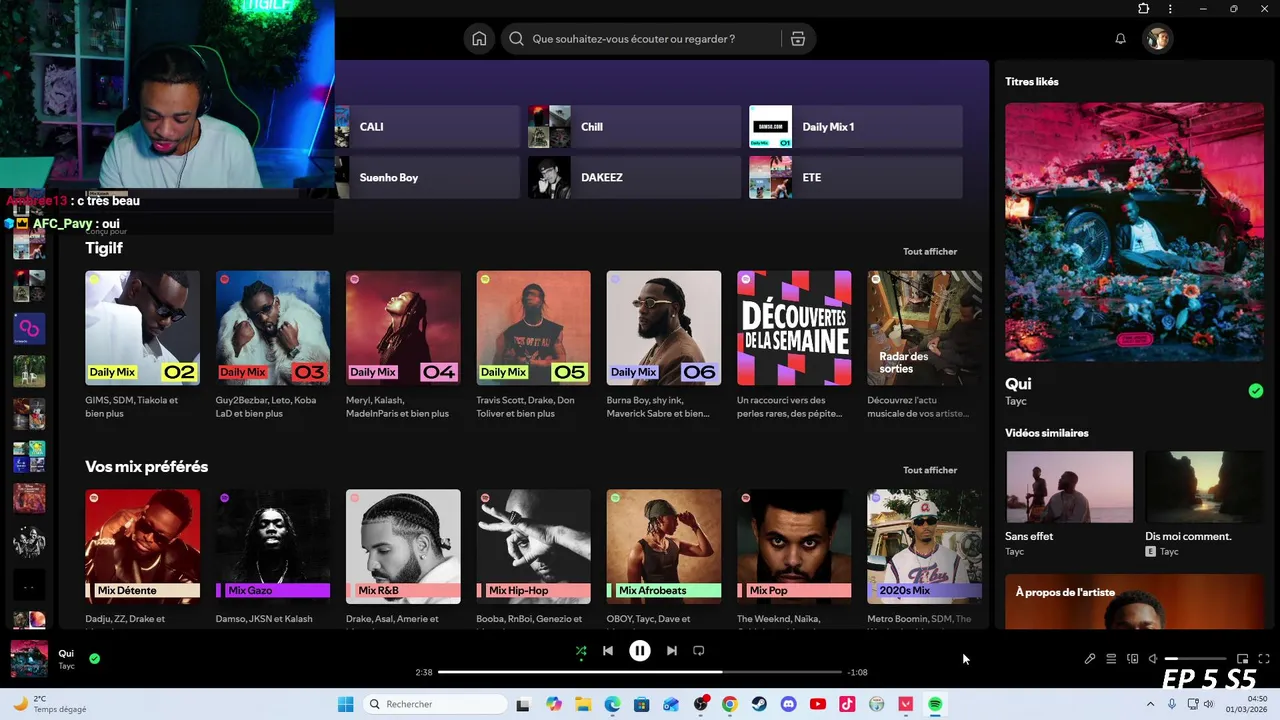1280x720 pixels.
Task: Open the Browse icon in search bar
Action: [x=797, y=39]
